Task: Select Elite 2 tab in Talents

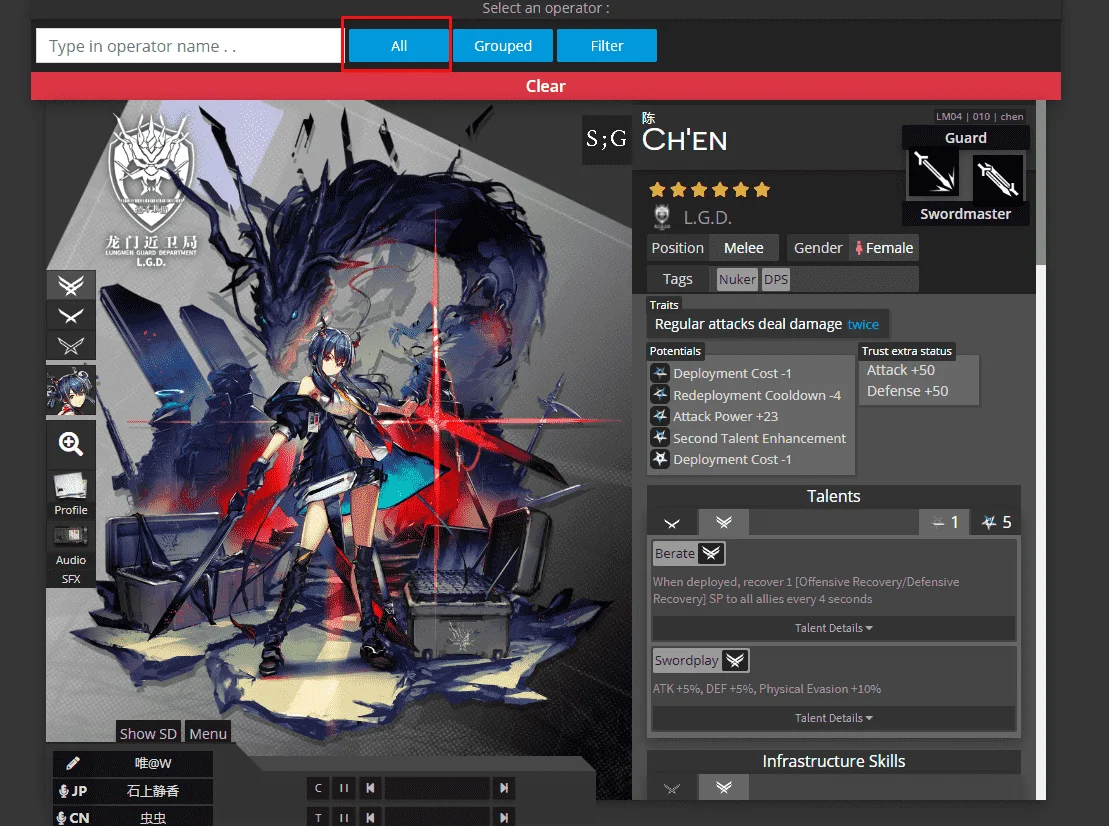Action: tap(724, 523)
